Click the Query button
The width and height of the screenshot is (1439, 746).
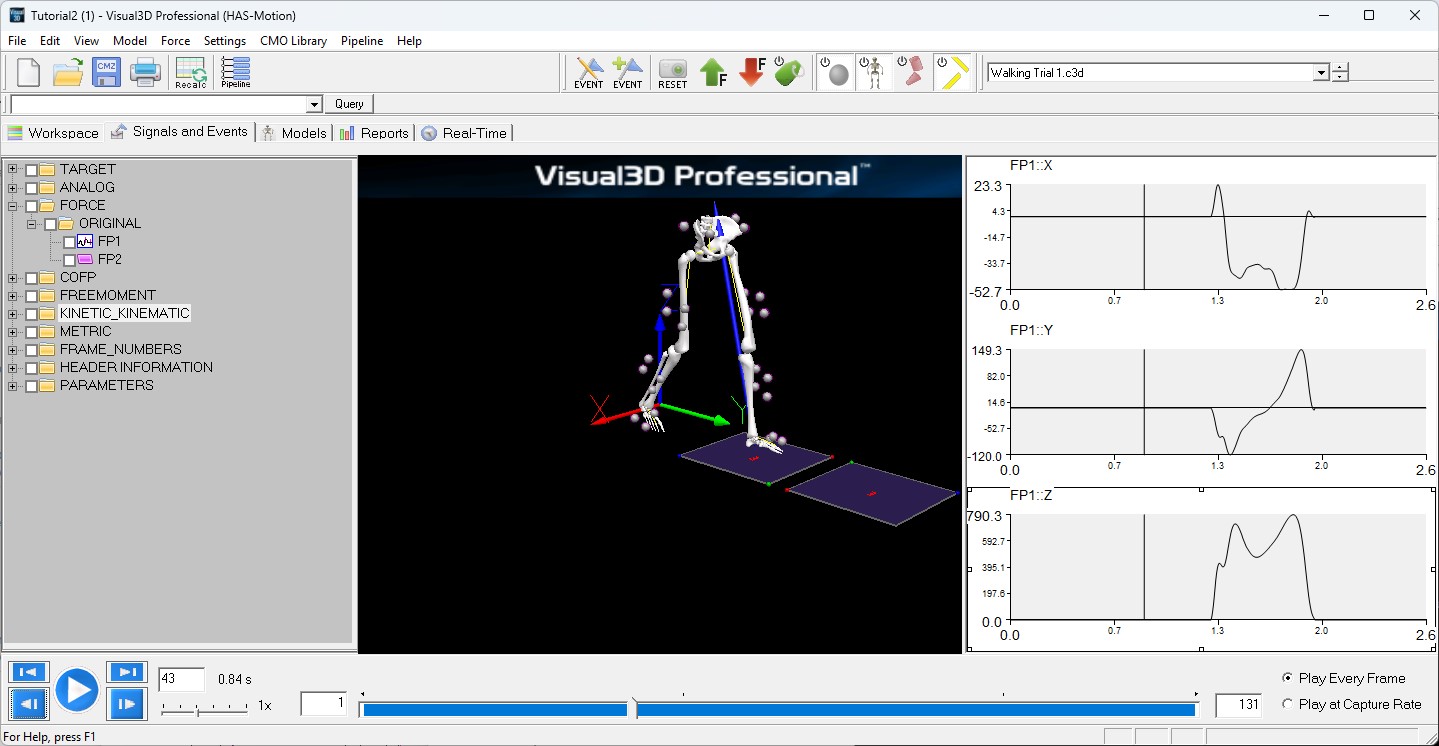tap(349, 104)
